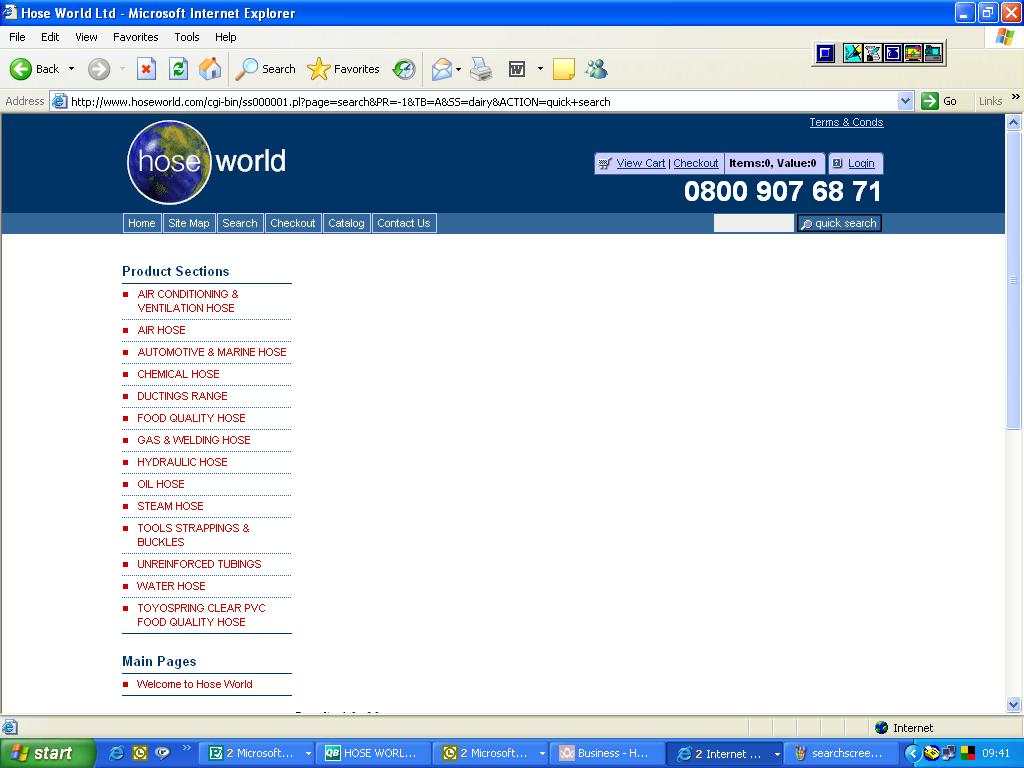This screenshot has height=768, width=1024.
Task: Click the Favorites star button
Action: click(x=343, y=69)
